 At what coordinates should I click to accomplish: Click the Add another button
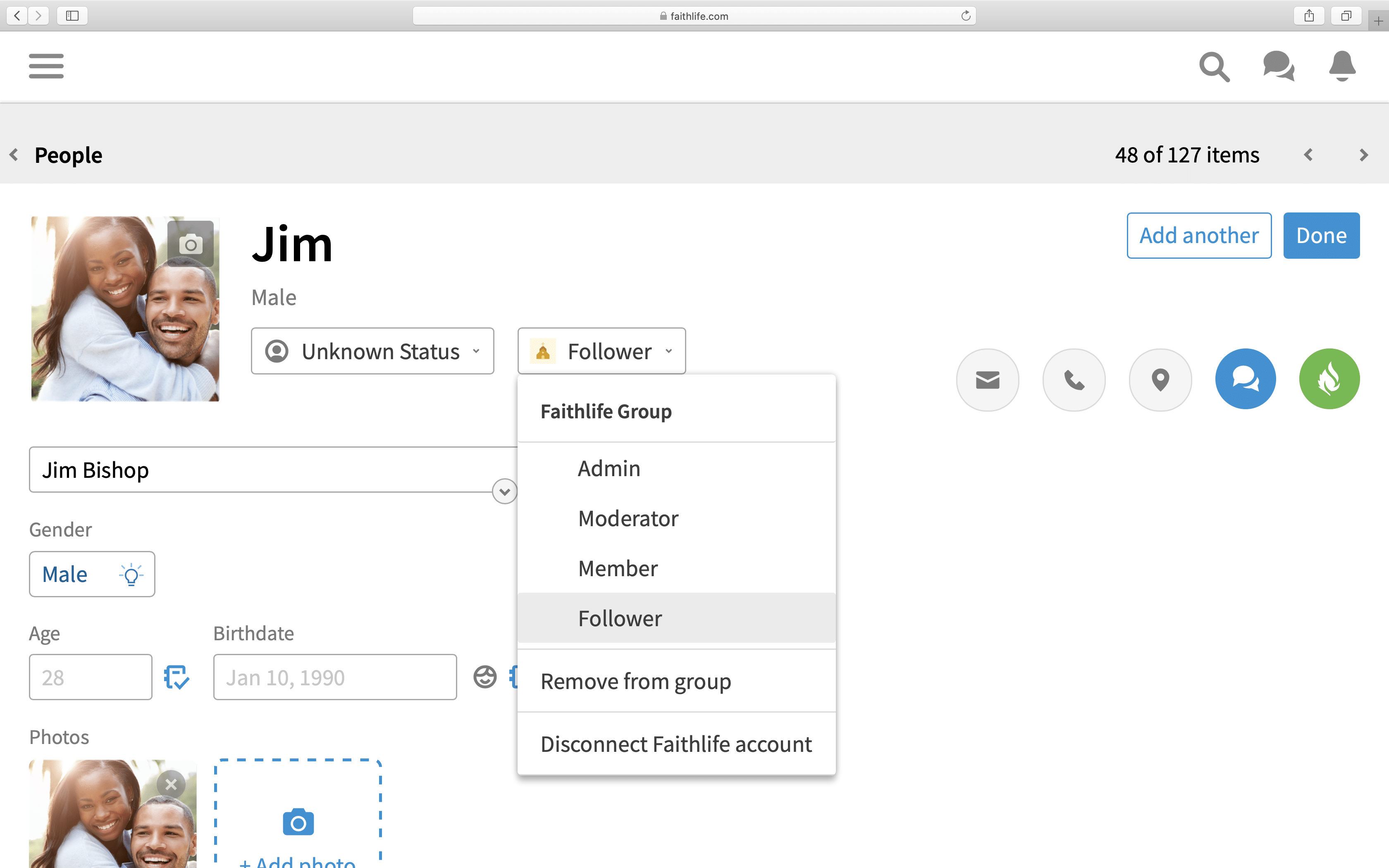(1199, 235)
